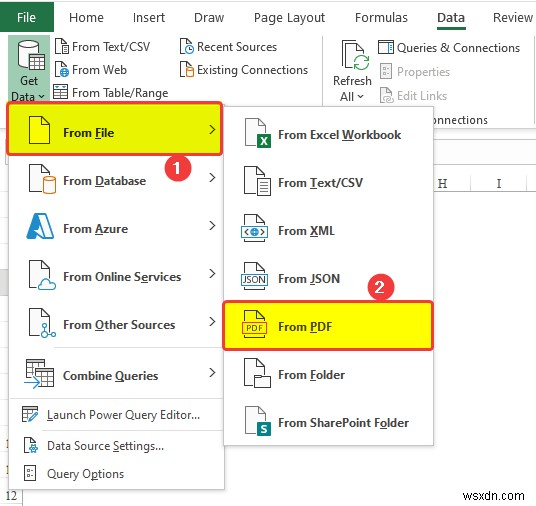Open the Get Data cylinder icon
The height and width of the screenshot is (506, 536).
pyautogui.click(x=30, y=55)
